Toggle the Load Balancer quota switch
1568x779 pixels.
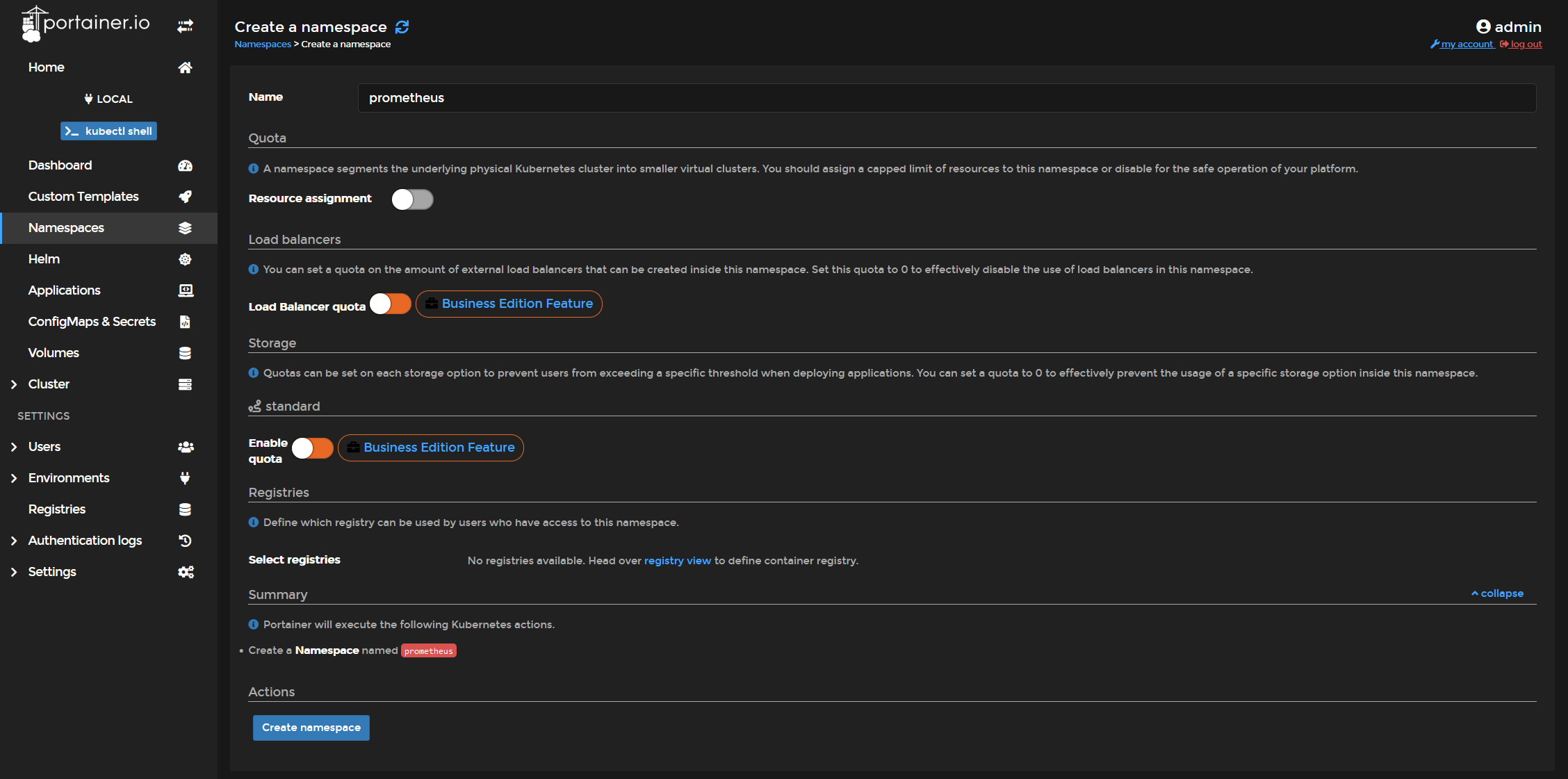(x=389, y=304)
